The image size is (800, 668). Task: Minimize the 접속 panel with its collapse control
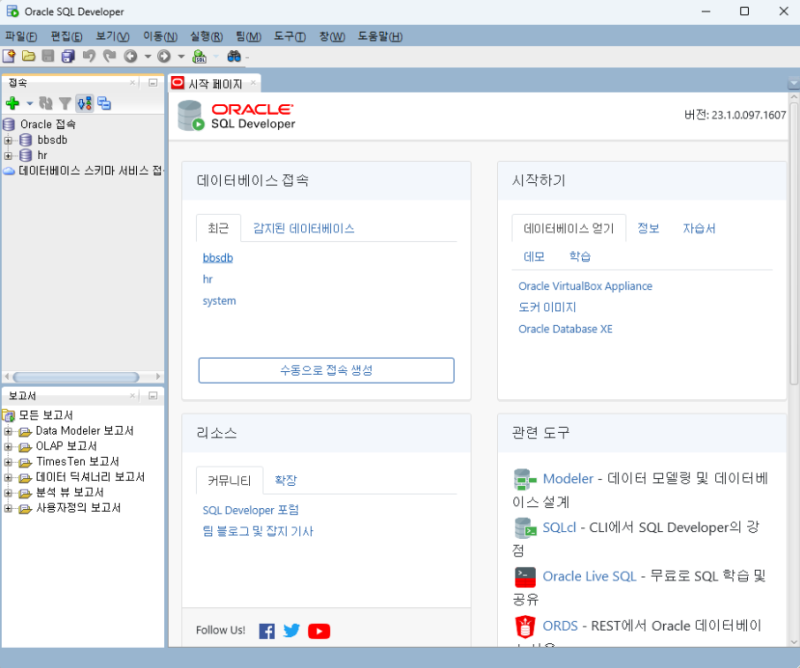pos(150,82)
